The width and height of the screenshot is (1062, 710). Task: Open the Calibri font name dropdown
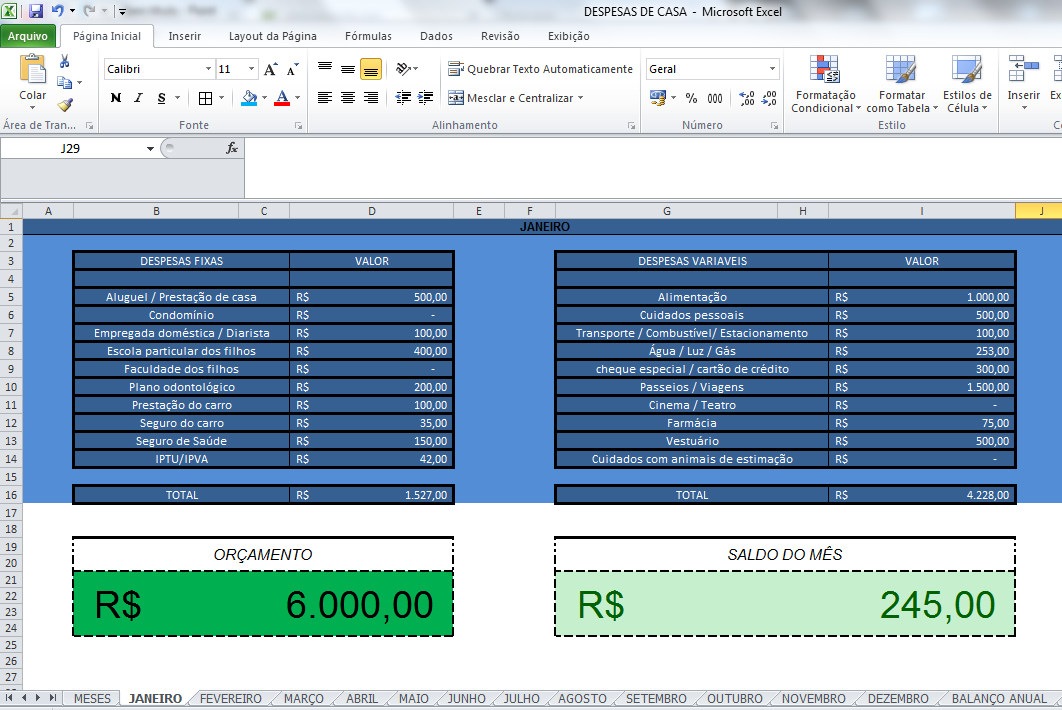point(208,69)
